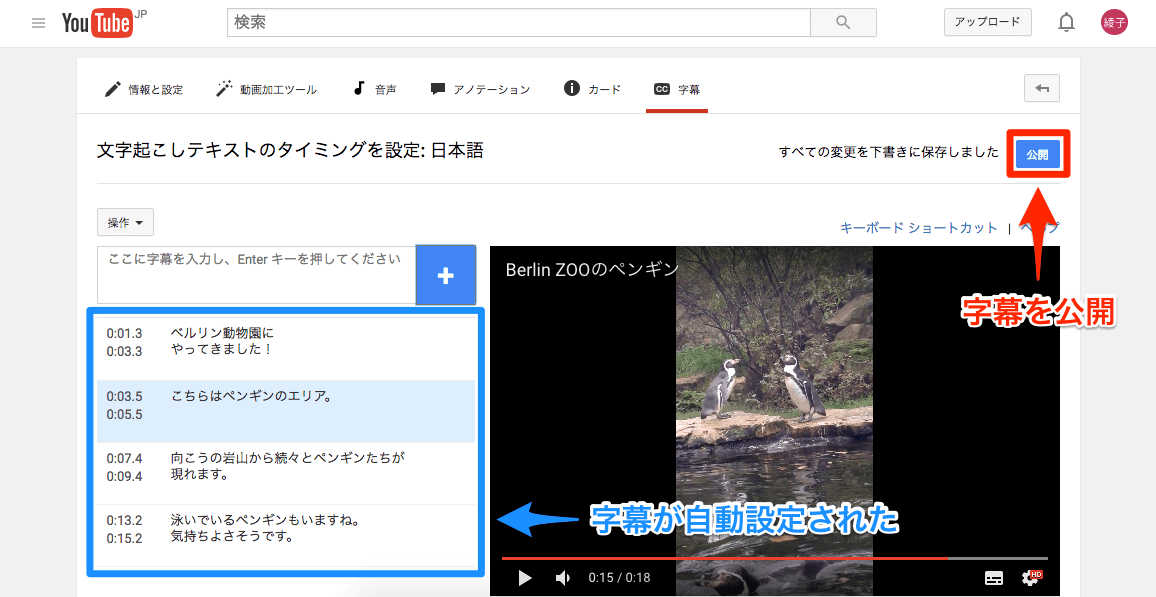Image resolution: width=1156 pixels, height=597 pixels.
Task: Click the アップロード button
Action: point(988,22)
